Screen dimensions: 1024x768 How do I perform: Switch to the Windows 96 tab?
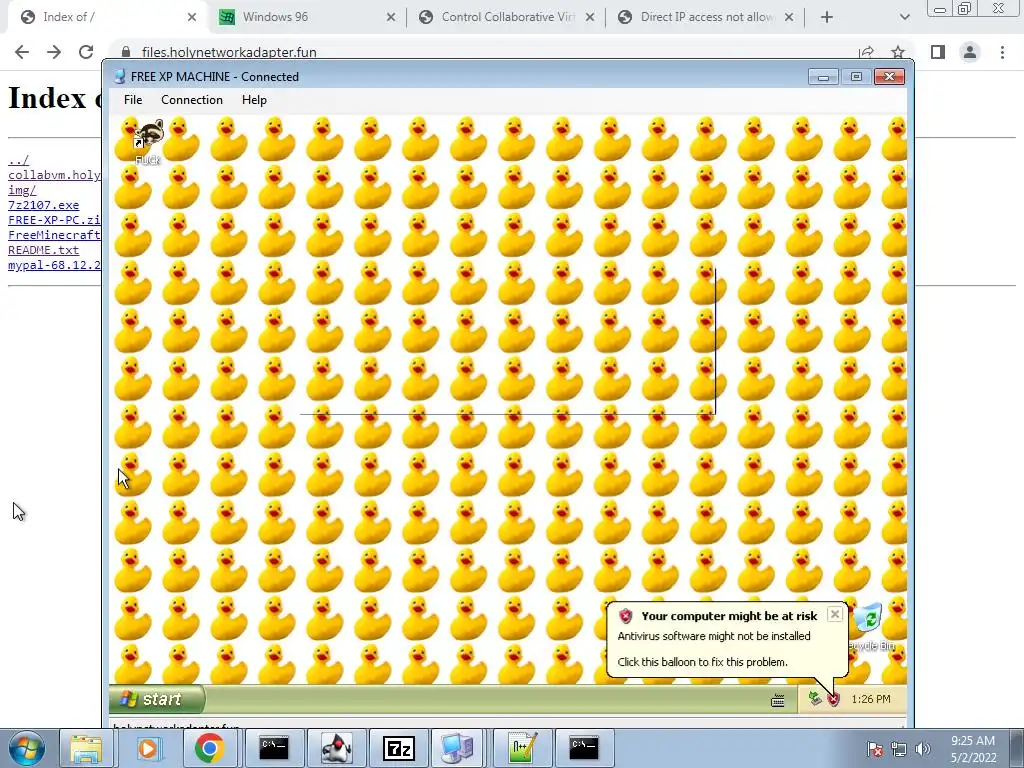click(307, 17)
